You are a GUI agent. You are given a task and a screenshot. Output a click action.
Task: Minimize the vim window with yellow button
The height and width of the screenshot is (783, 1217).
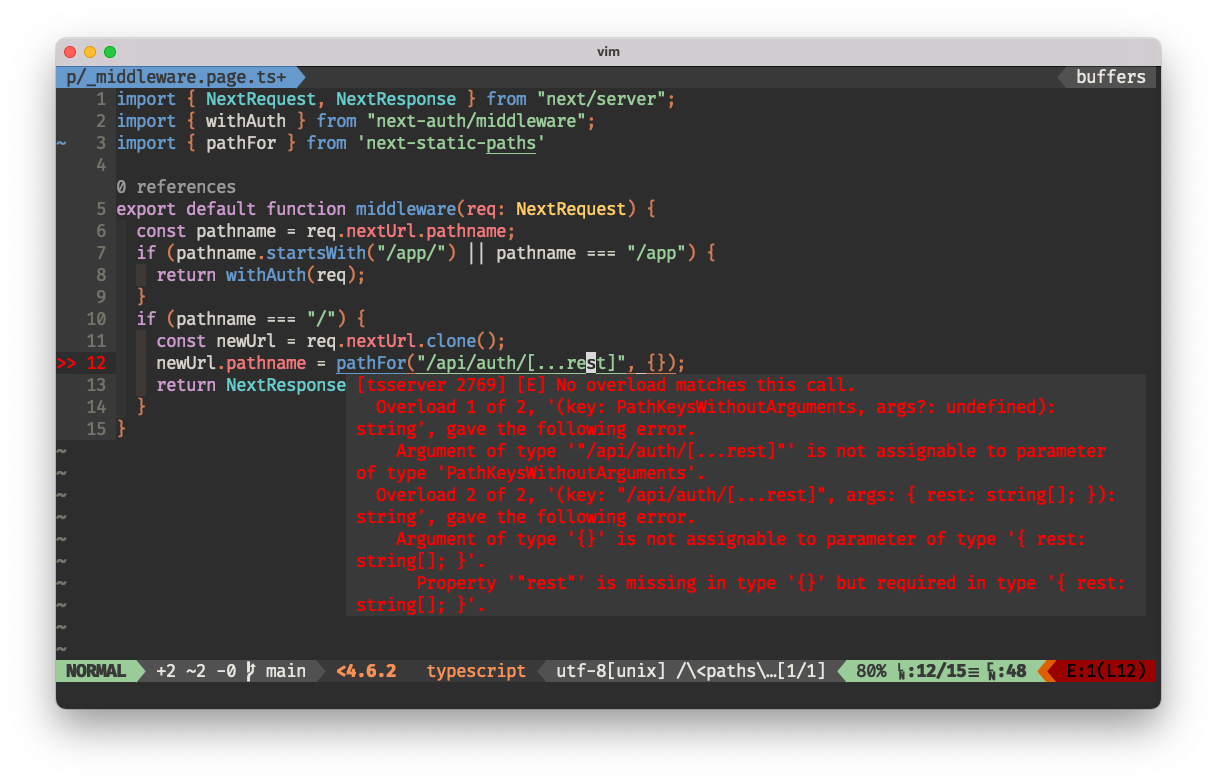coord(90,51)
